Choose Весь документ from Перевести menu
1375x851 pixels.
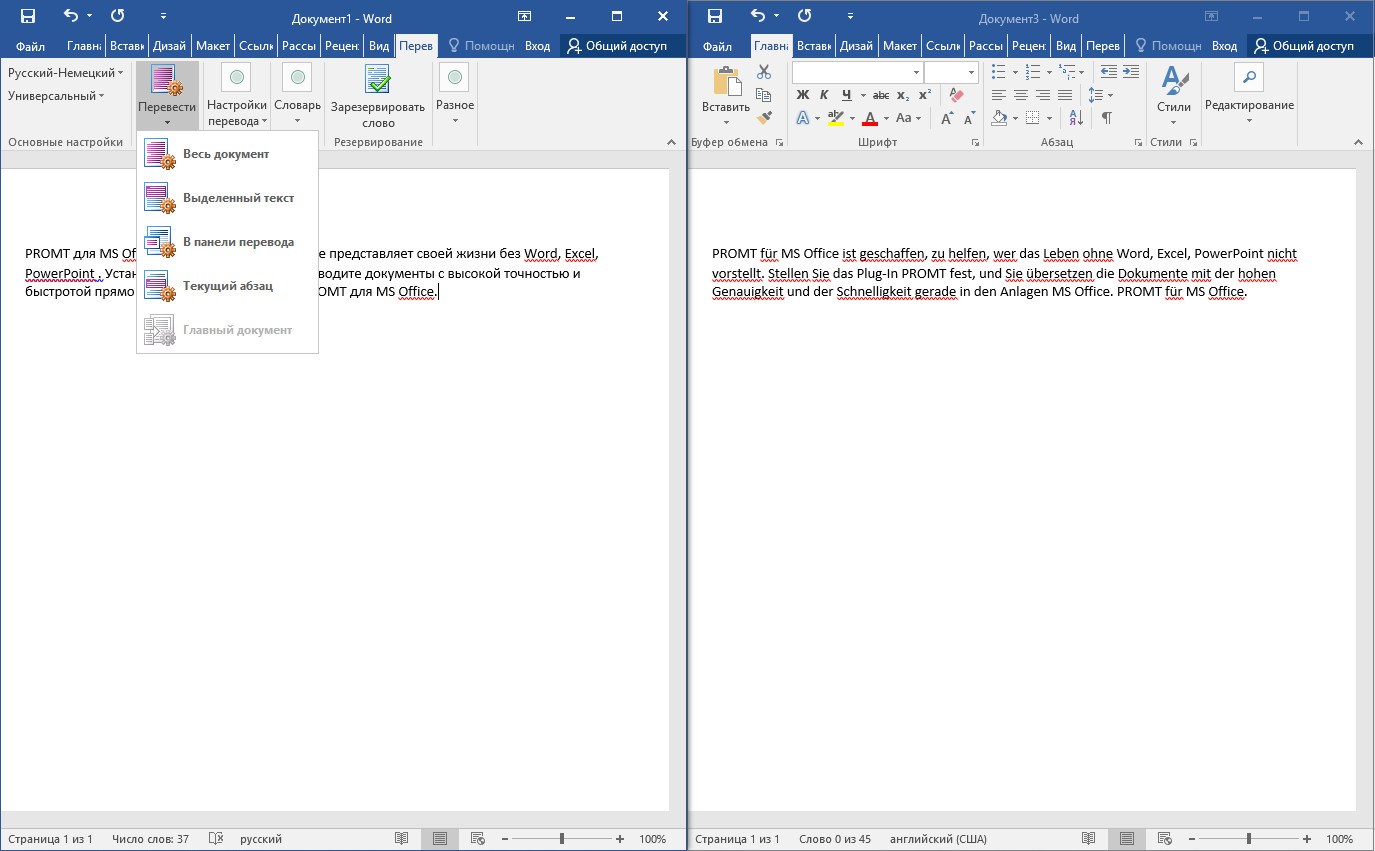[x=228, y=154]
